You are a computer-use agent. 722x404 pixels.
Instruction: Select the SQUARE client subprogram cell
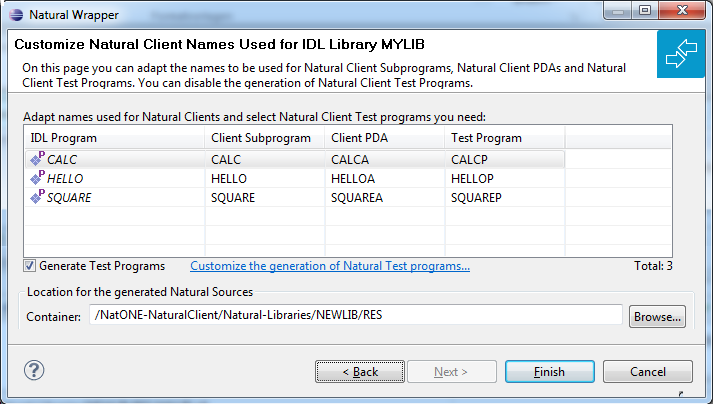pos(265,198)
